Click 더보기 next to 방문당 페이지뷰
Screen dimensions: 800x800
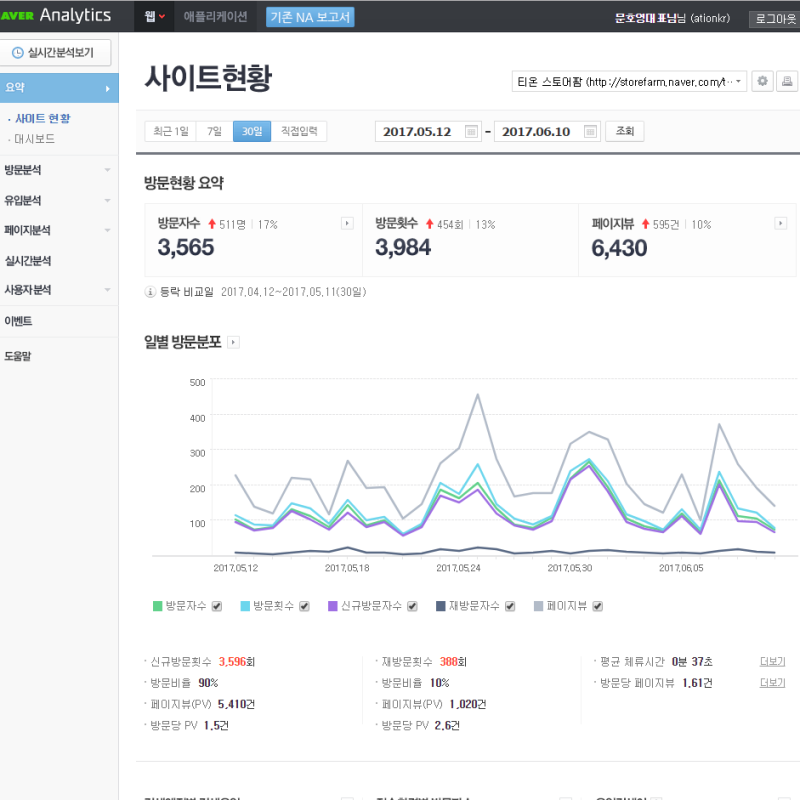click(x=772, y=683)
